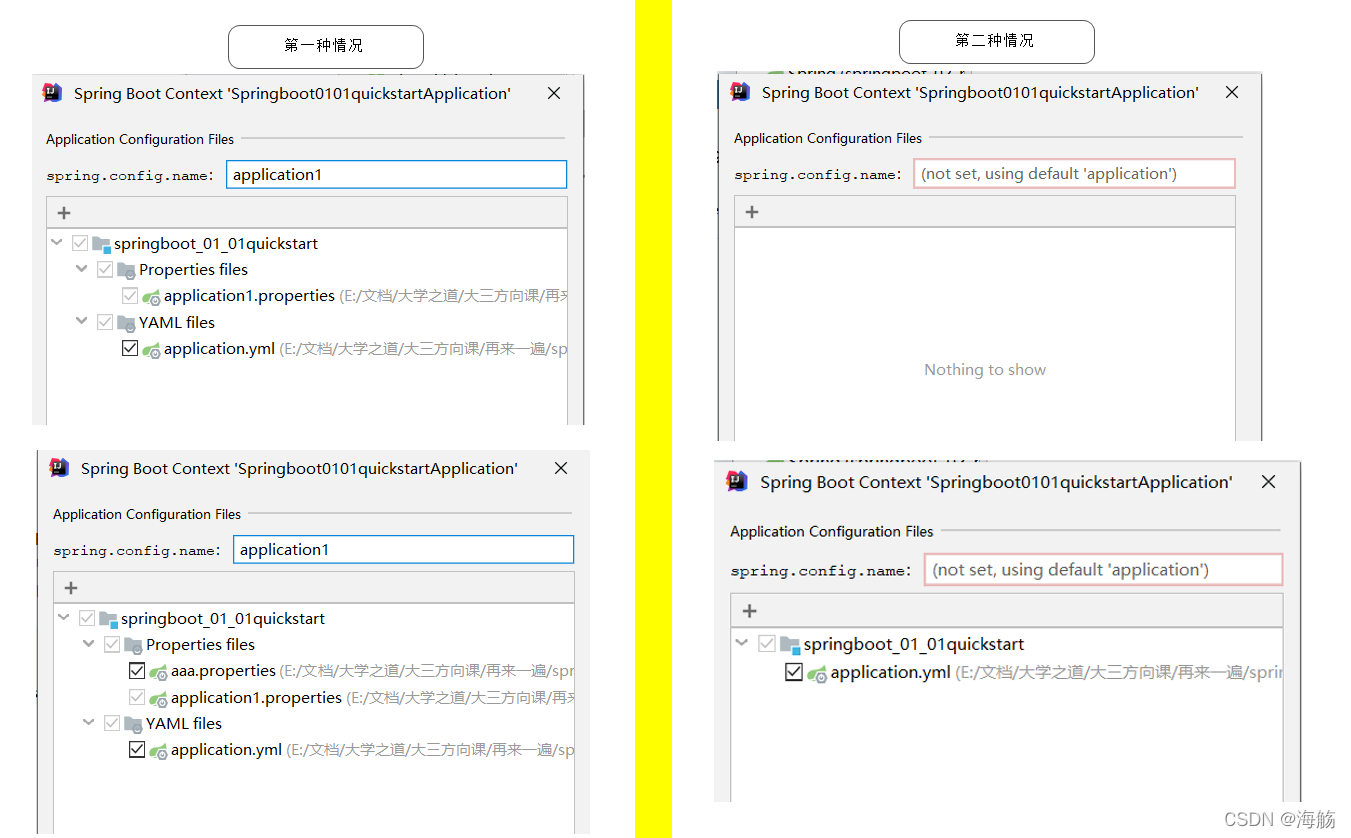The image size is (1351, 838).
Task: Toggle the aaa.properties checkbox
Action: 137,671
